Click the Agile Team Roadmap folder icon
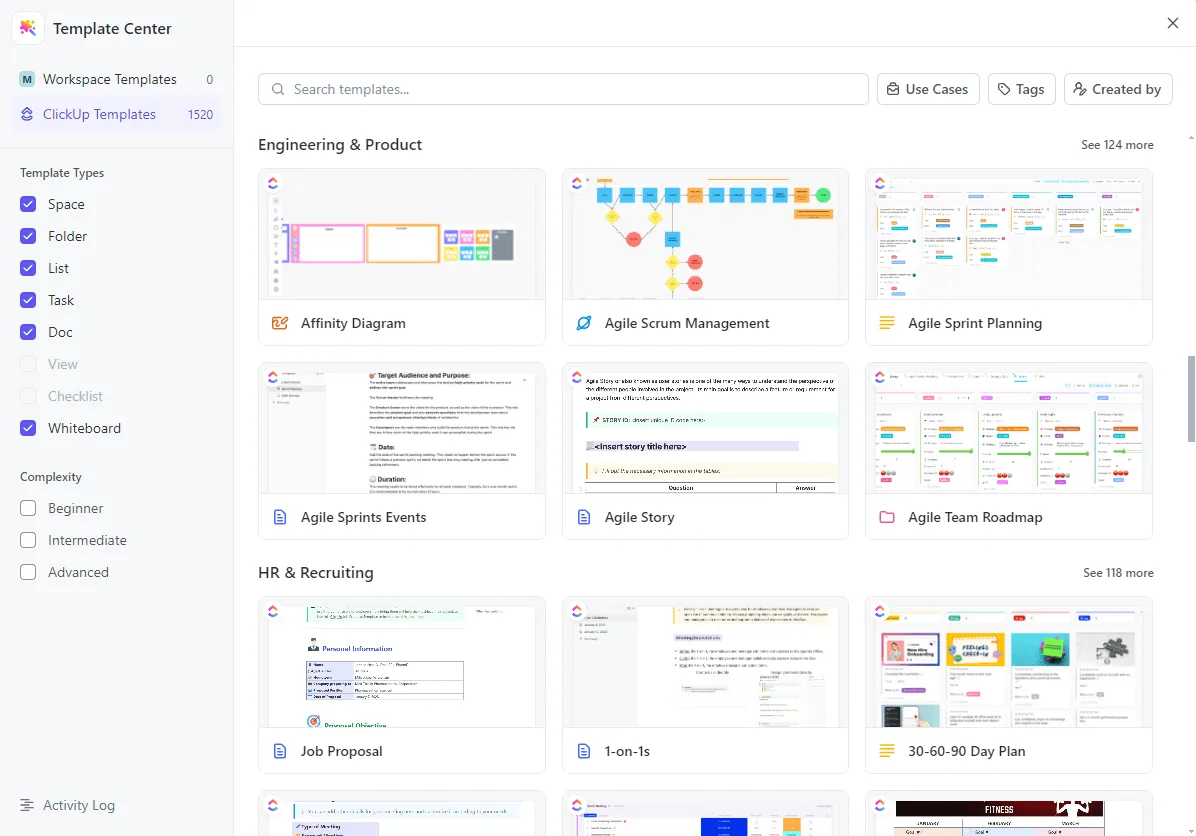Image resolution: width=1196 pixels, height=836 pixels. point(886,517)
